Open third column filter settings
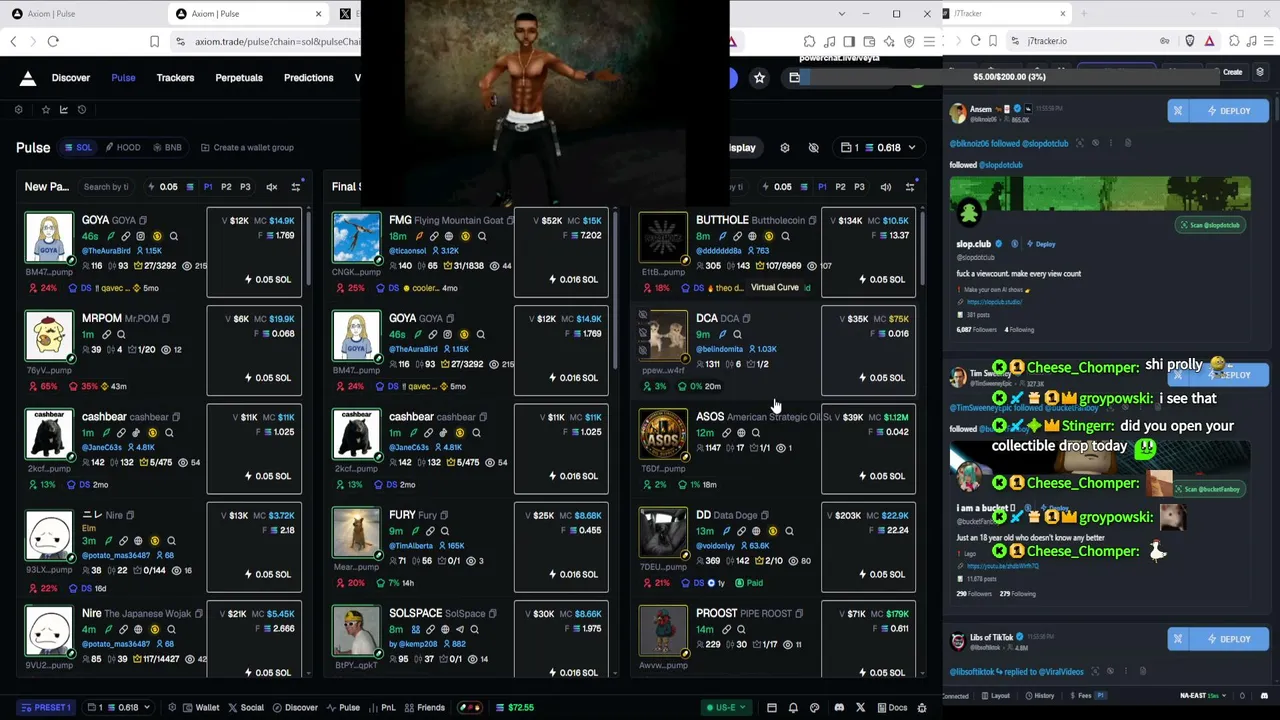This screenshot has width=1280, height=720. 910,187
